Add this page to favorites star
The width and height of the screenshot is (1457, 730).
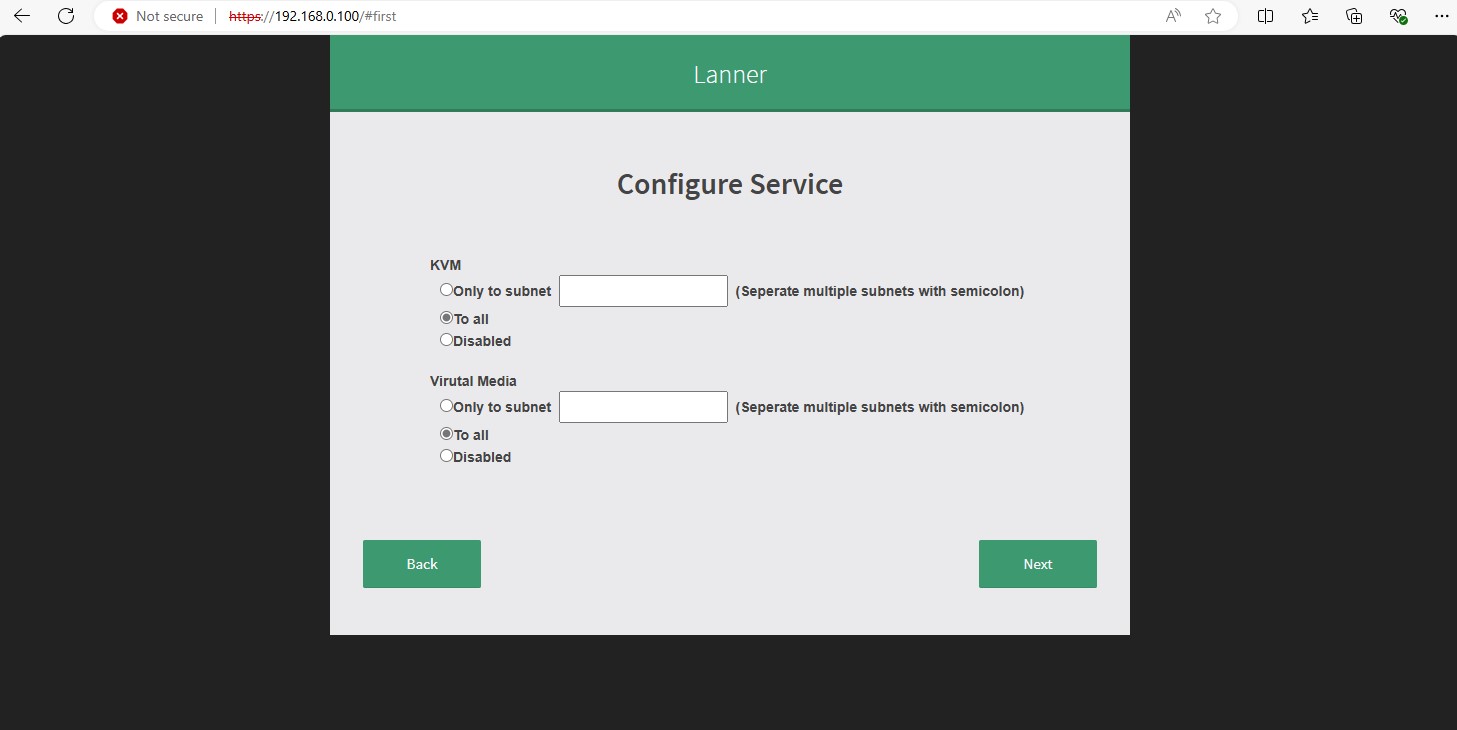1213,16
